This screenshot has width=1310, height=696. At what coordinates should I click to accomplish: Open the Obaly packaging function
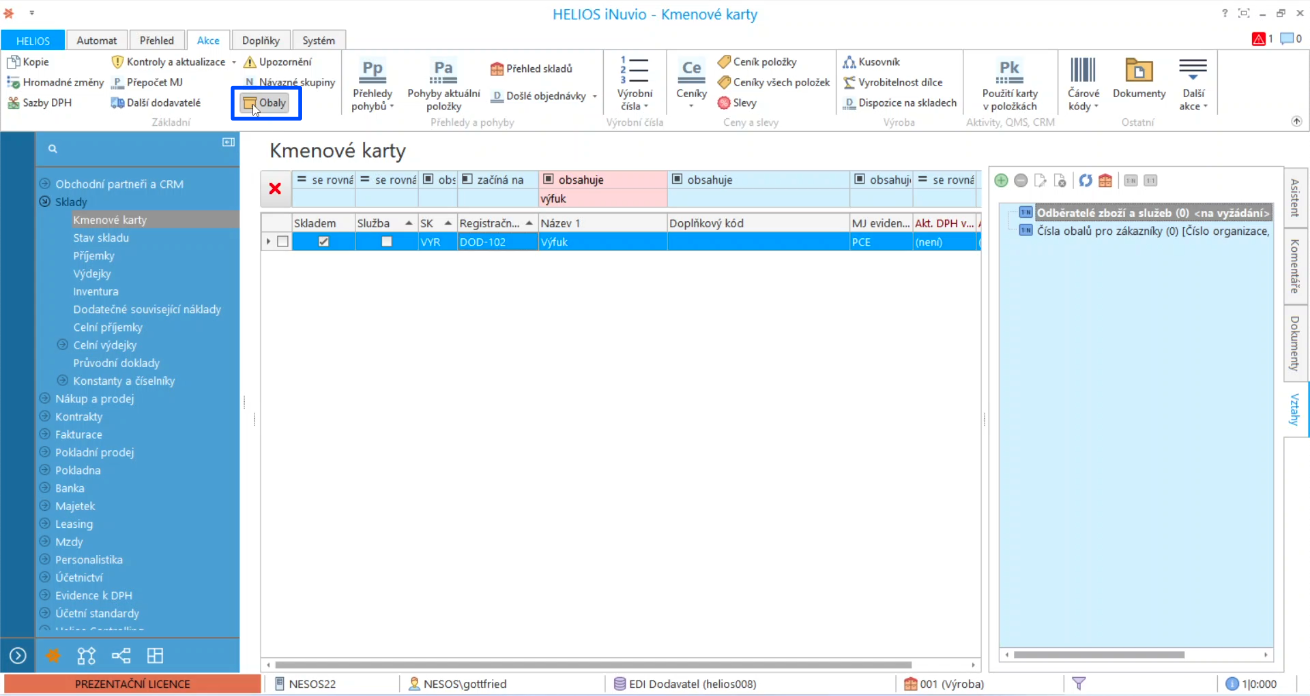pyautogui.click(x=265, y=103)
